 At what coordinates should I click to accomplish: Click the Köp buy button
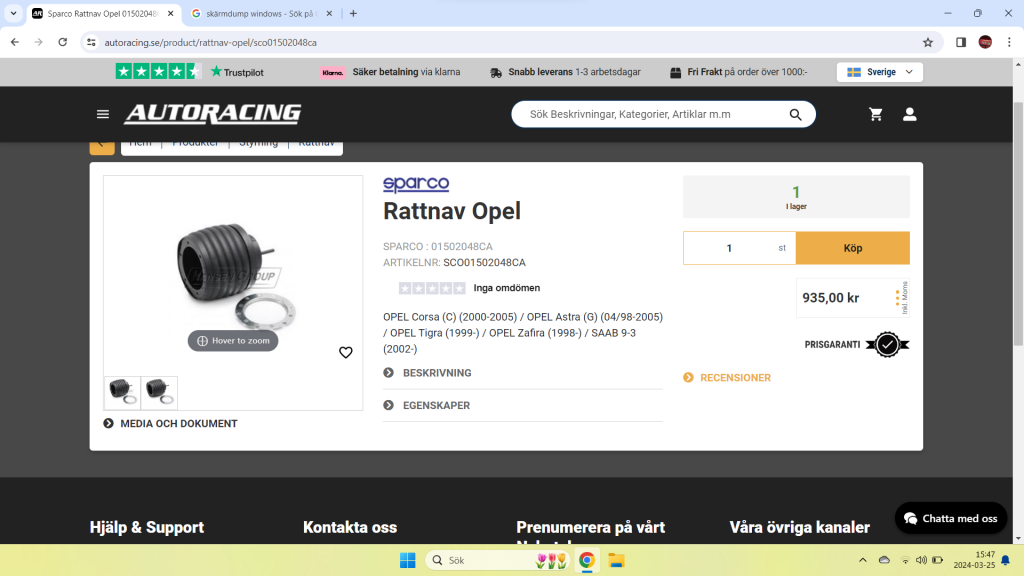[852, 248]
